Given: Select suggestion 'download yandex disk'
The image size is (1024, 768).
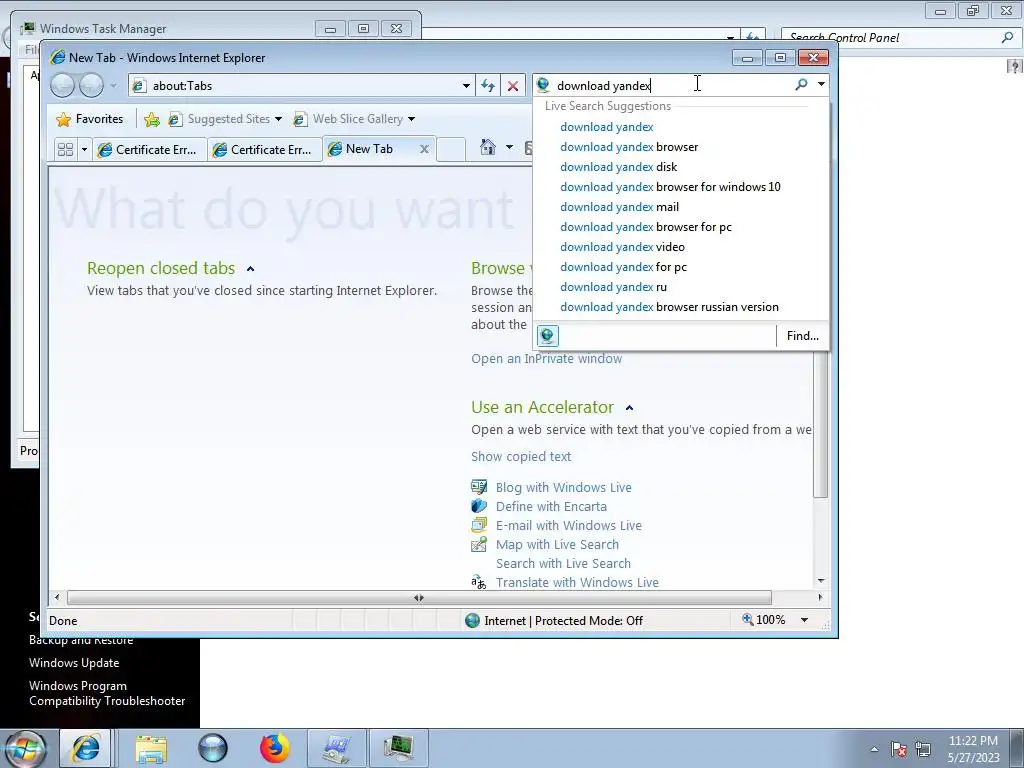Looking at the screenshot, I should click(x=618, y=167).
